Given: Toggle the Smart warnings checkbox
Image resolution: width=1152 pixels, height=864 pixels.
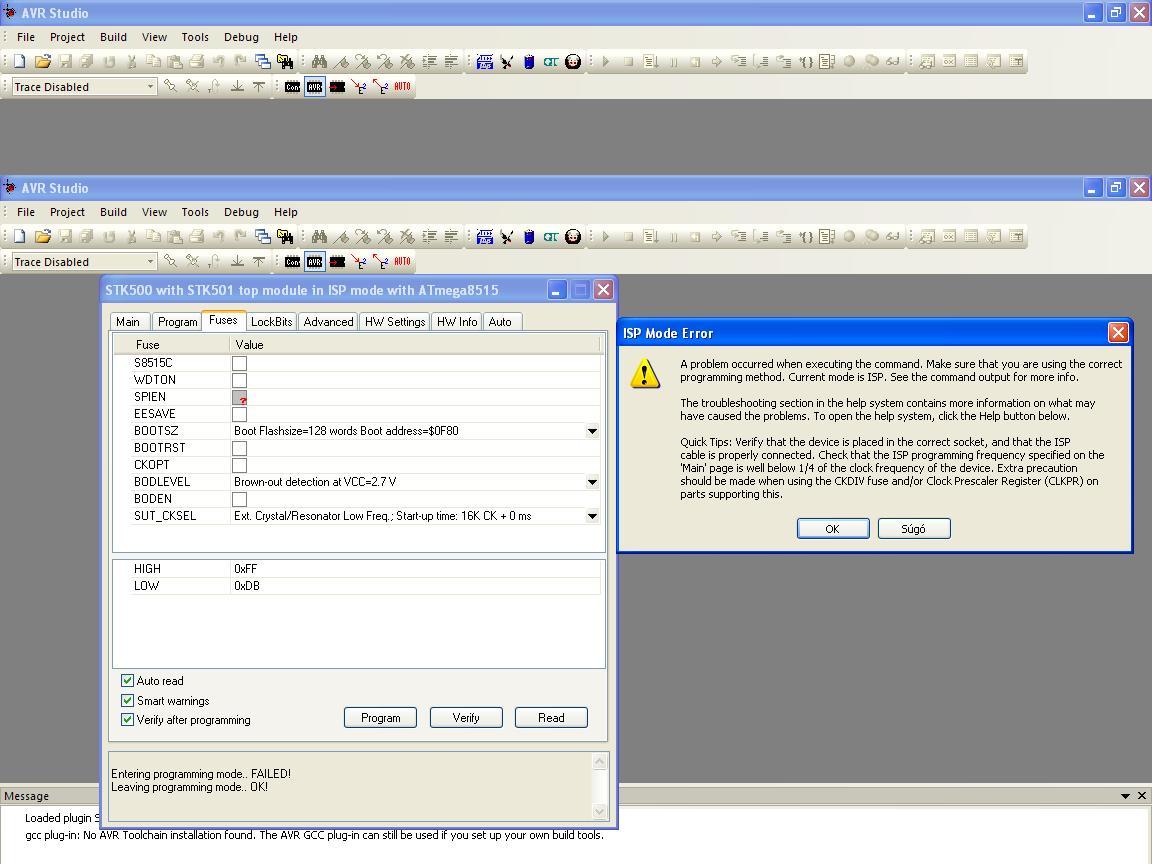Looking at the screenshot, I should pos(128,700).
